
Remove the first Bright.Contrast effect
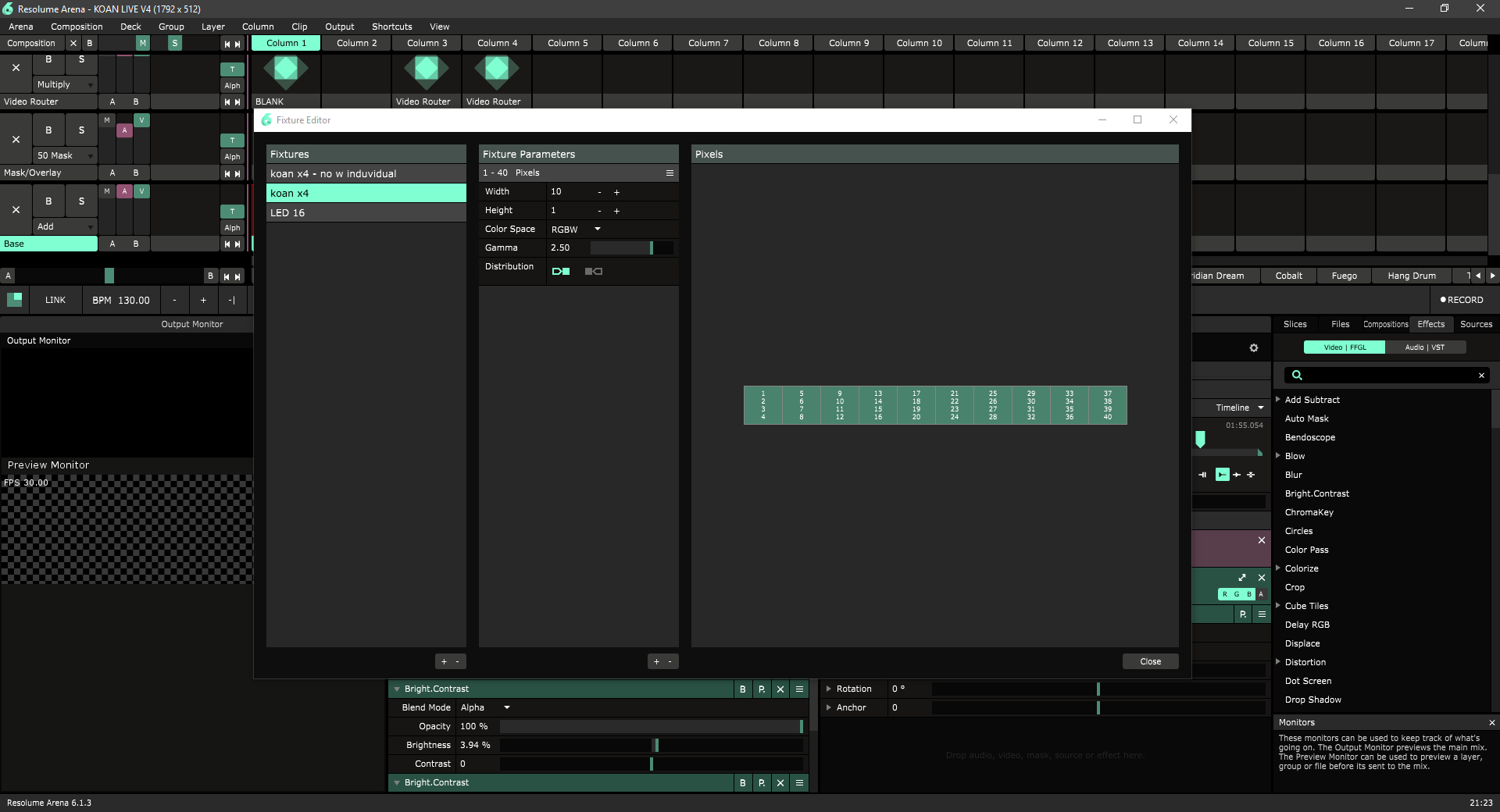coord(780,689)
